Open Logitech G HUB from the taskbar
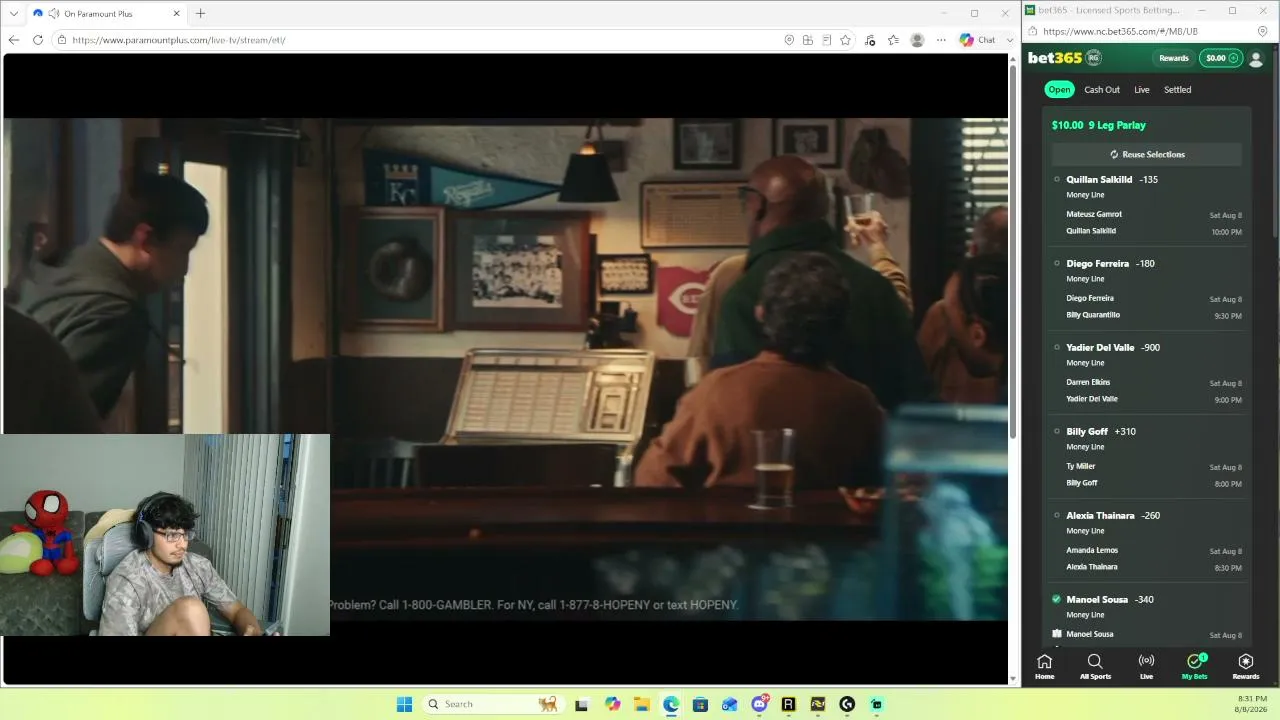Viewport: 1280px width, 720px height. [x=847, y=704]
